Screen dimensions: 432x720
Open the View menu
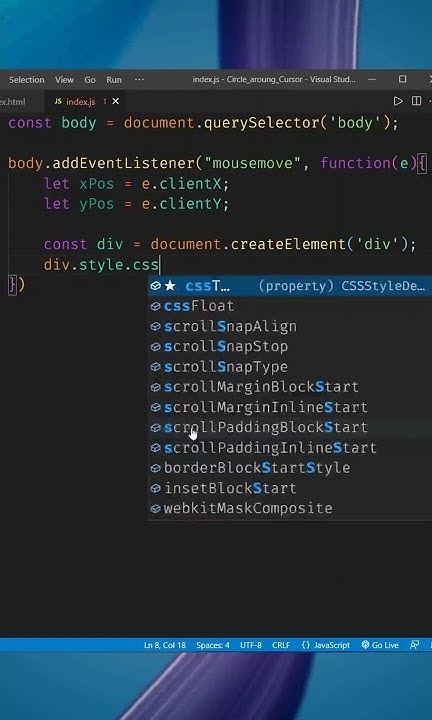point(64,80)
